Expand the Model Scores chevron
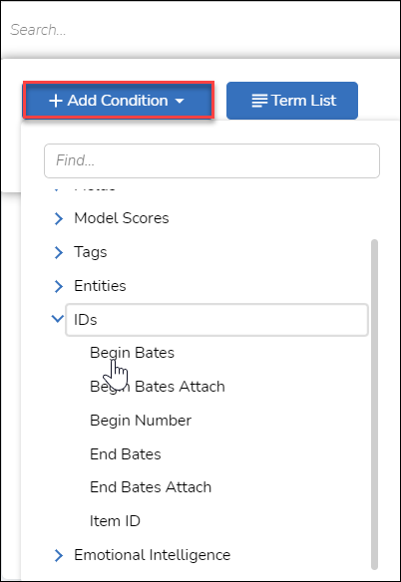This screenshot has width=401, height=582. point(58,218)
